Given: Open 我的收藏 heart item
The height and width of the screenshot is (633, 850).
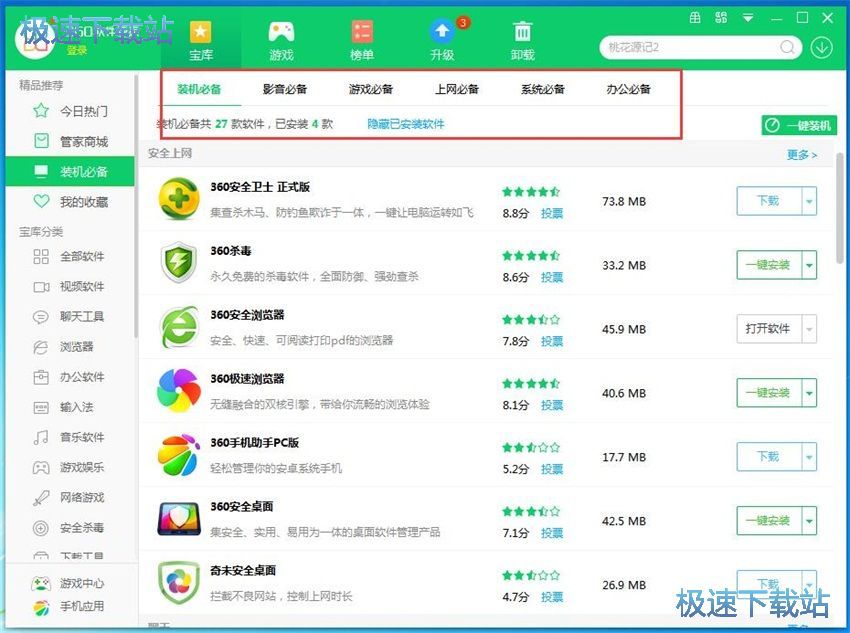Looking at the screenshot, I should 69,202.
